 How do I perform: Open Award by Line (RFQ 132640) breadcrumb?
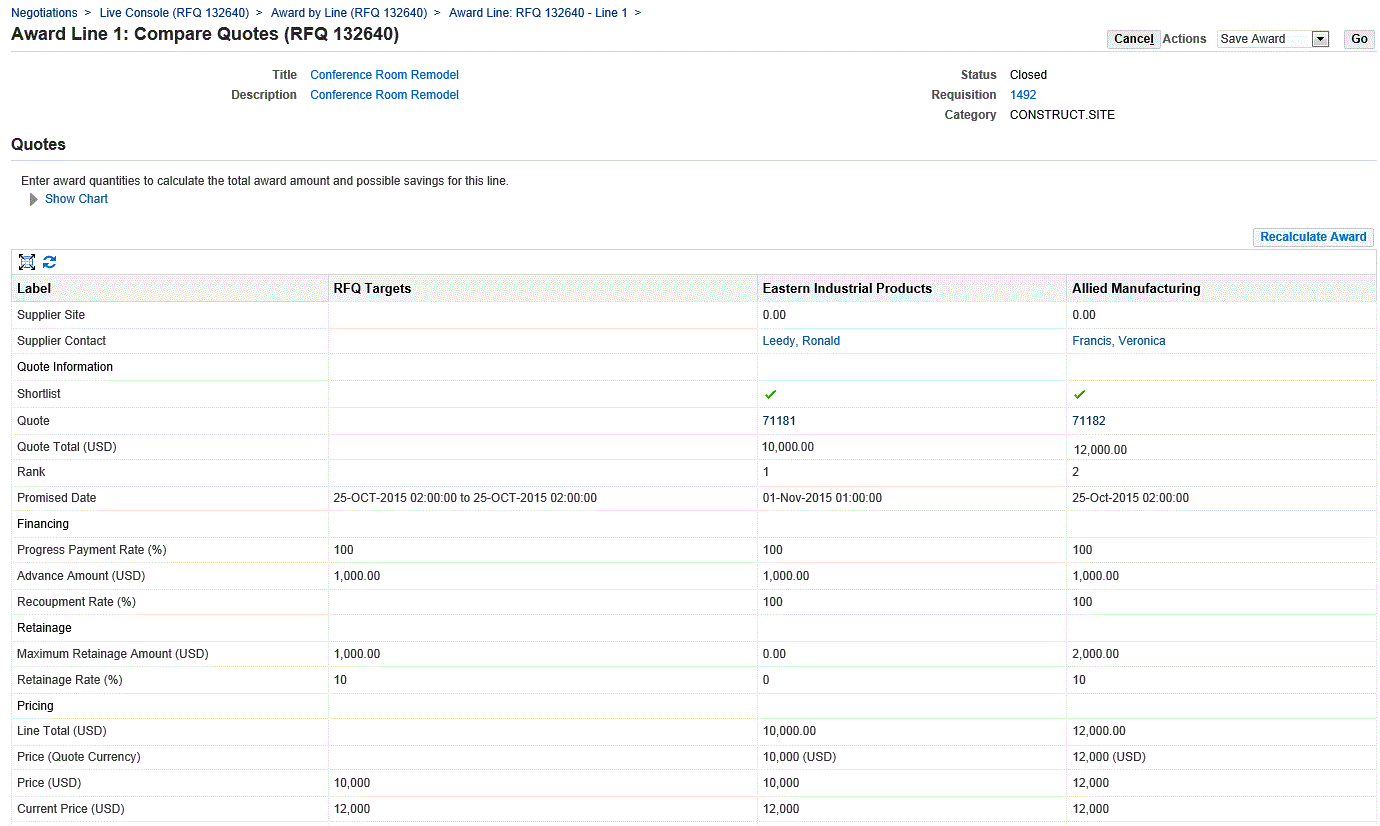tap(349, 13)
